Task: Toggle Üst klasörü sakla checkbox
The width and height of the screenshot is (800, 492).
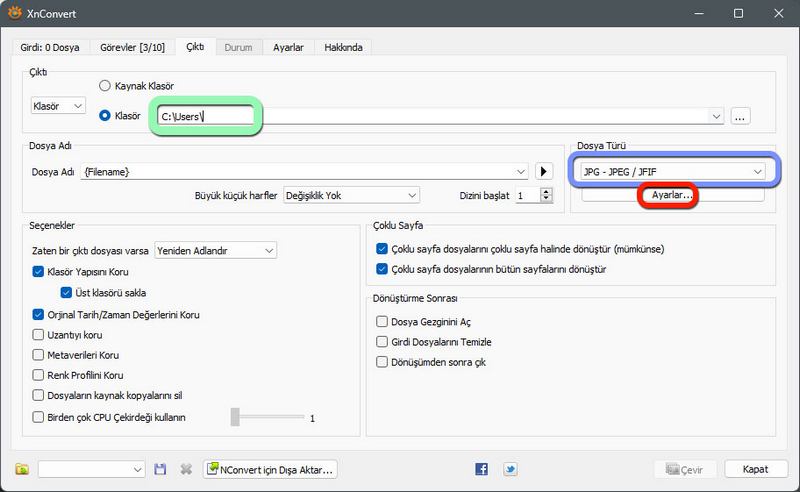Action: pyautogui.click(x=66, y=292)
